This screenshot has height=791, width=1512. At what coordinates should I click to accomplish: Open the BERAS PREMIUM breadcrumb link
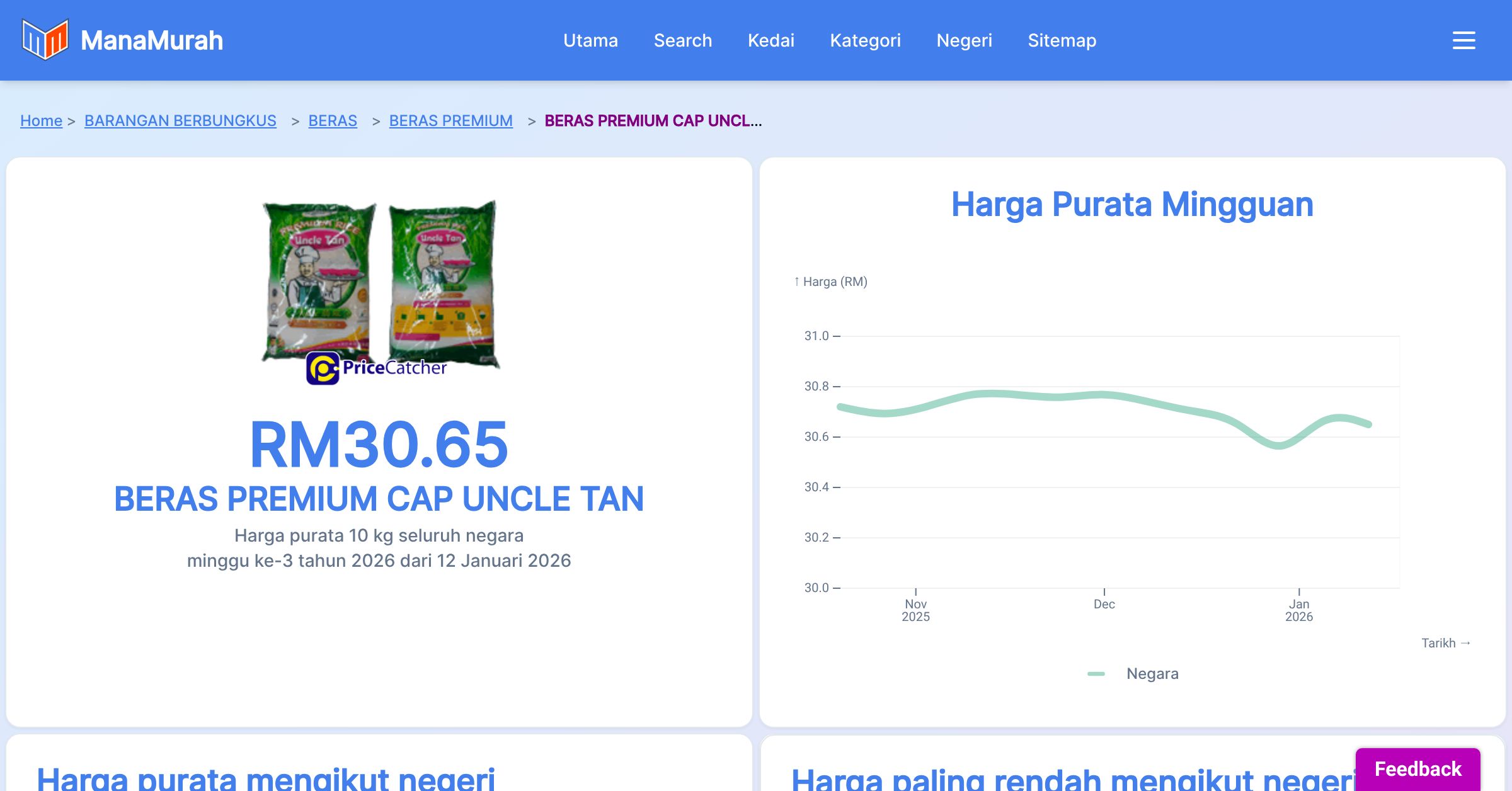[x=451, y=120]
